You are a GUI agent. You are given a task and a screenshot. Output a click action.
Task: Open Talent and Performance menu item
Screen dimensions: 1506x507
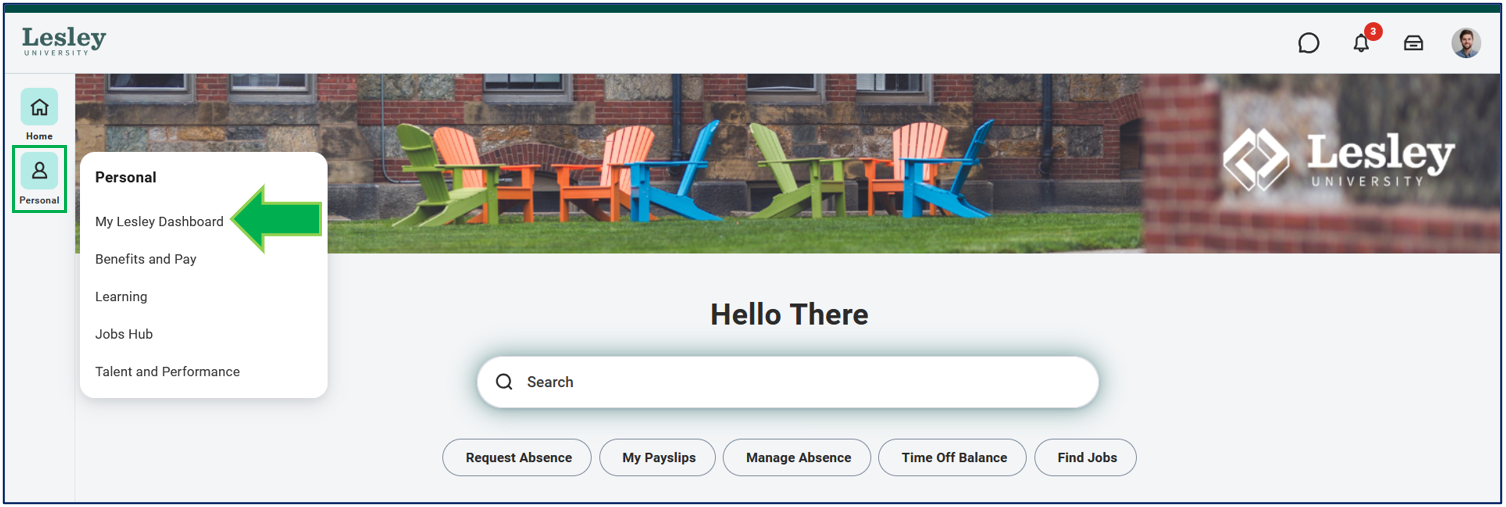(x=167, y=371)
